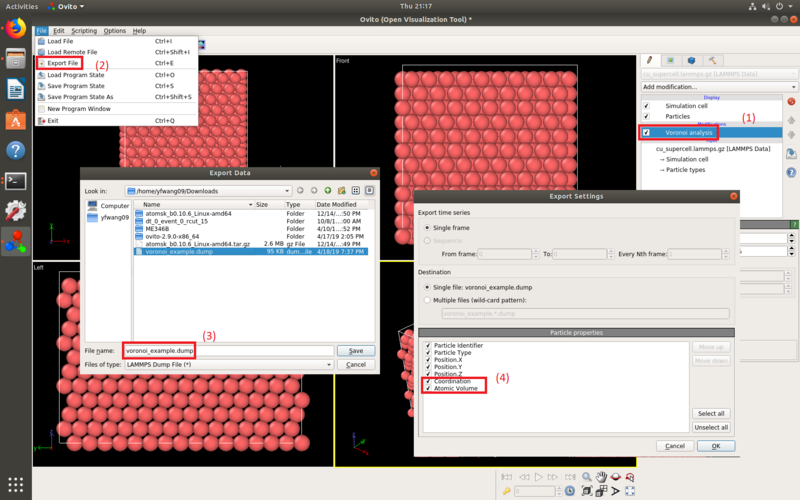Choose Export File from File menu
Screen dimensions: 800x500
63,63
